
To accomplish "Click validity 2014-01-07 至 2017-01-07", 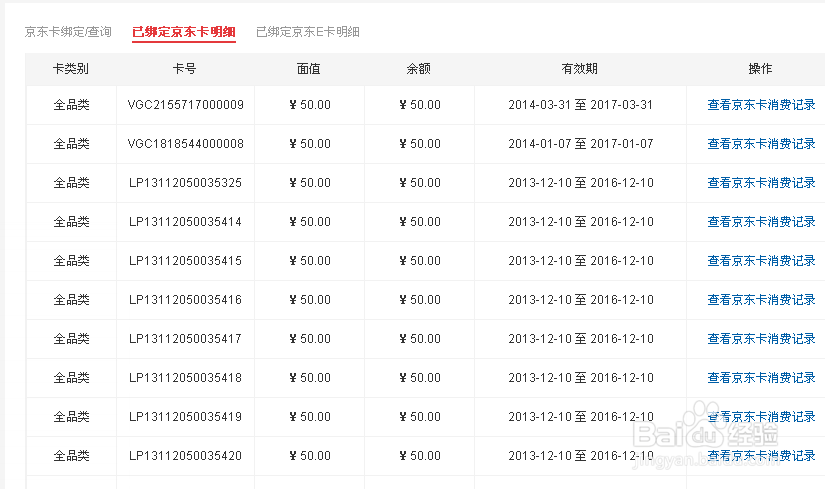I will tap(580, 144).
